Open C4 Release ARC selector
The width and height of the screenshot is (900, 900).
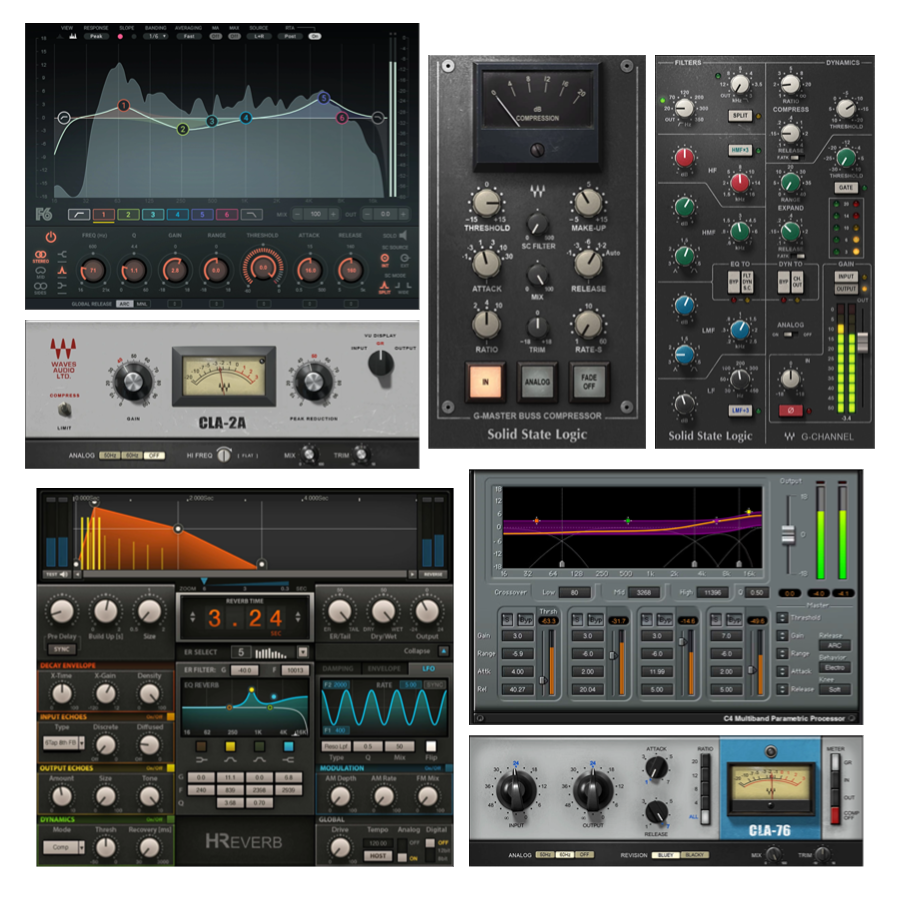835,645
